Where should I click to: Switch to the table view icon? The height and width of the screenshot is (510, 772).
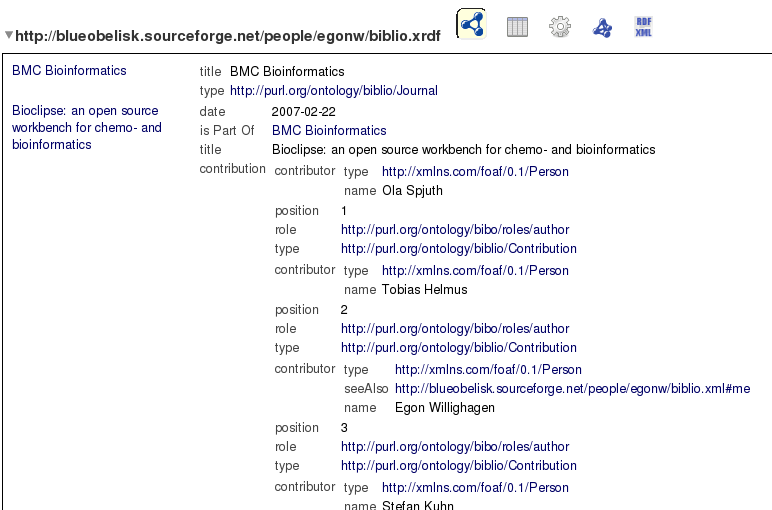point(517,27)
